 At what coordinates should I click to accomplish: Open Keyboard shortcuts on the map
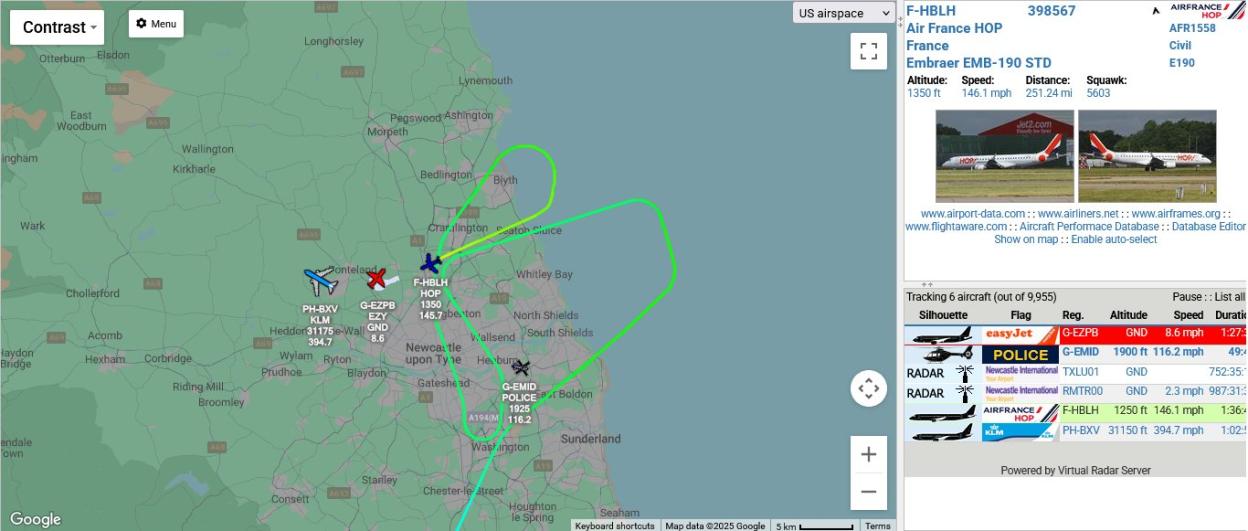615,526
